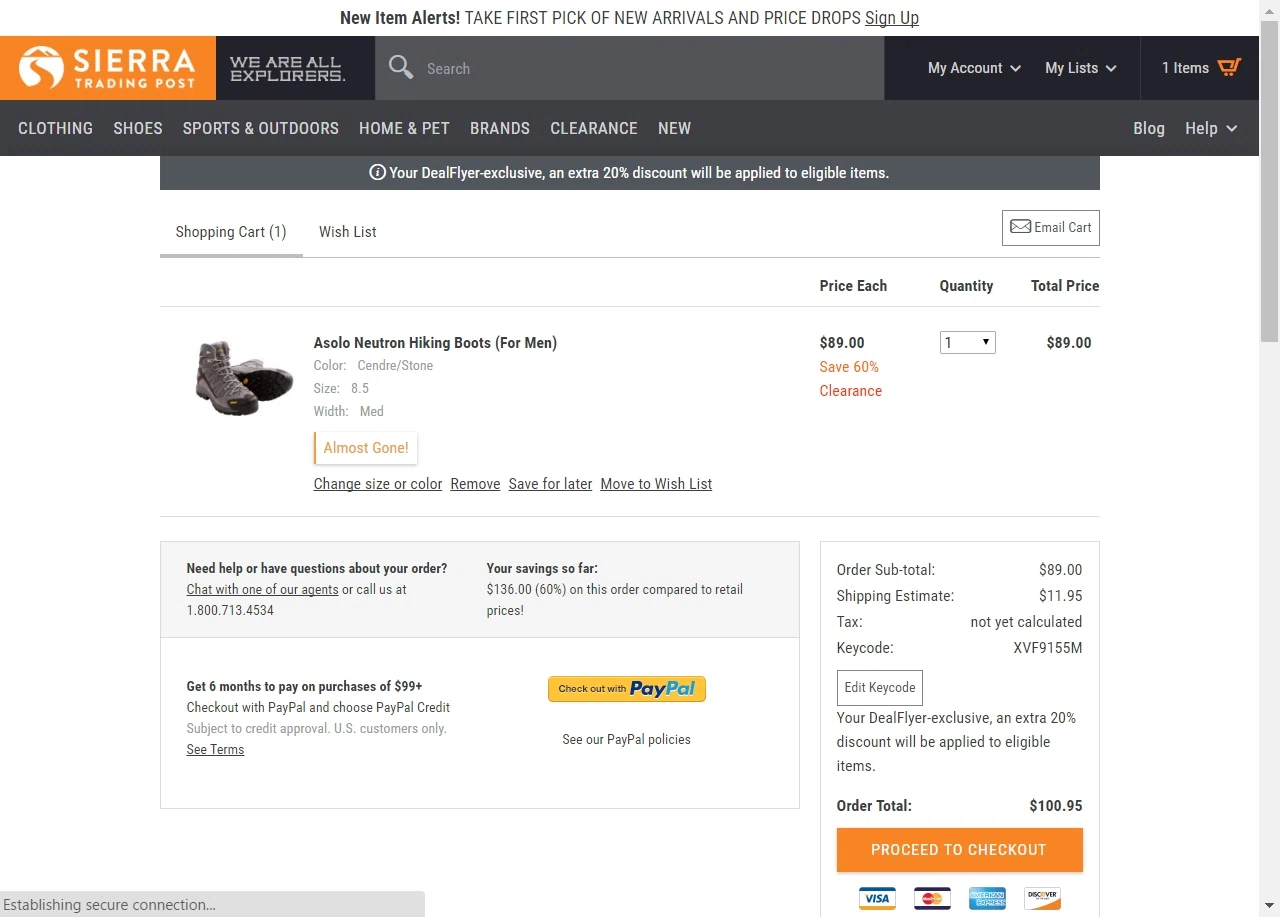Open the Sports & Outdoors menu

261,128
